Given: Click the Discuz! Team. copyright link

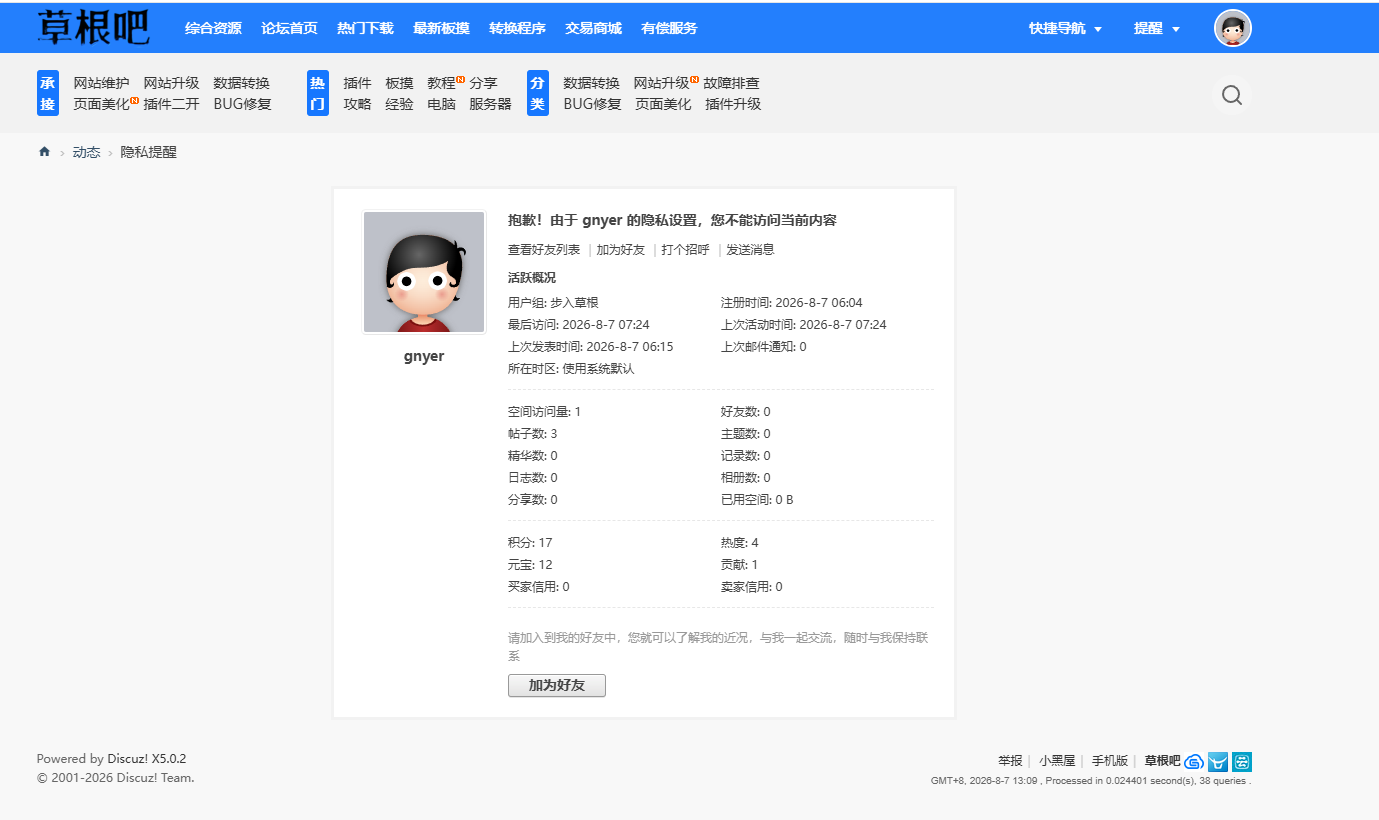Looking at the screenshot, I should (x=155, y=778).
